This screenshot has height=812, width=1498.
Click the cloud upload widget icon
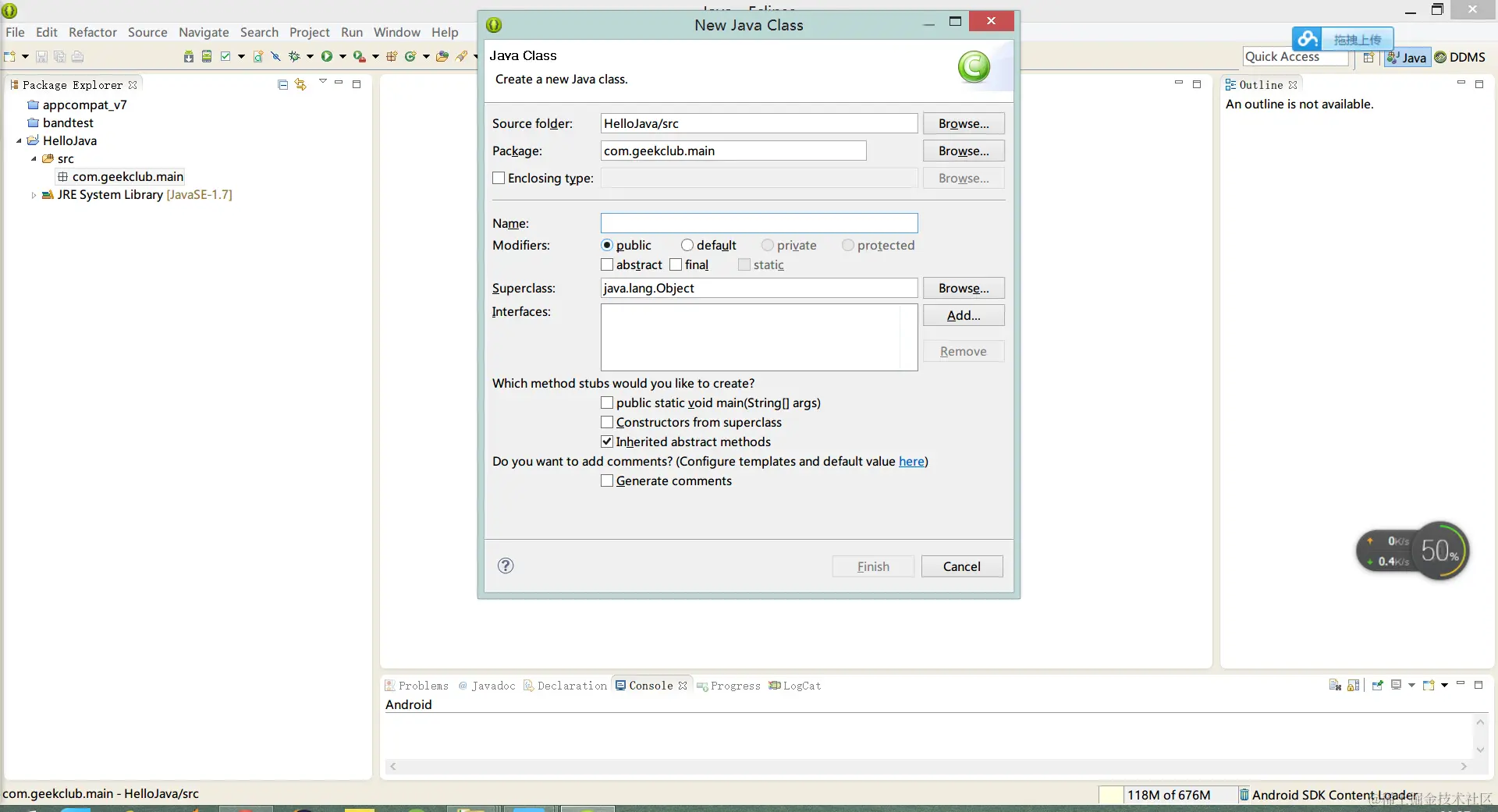1308,39
